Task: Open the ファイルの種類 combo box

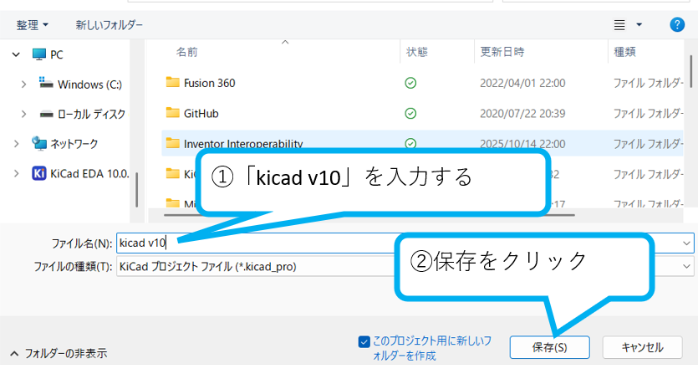Action: point(405,266)
